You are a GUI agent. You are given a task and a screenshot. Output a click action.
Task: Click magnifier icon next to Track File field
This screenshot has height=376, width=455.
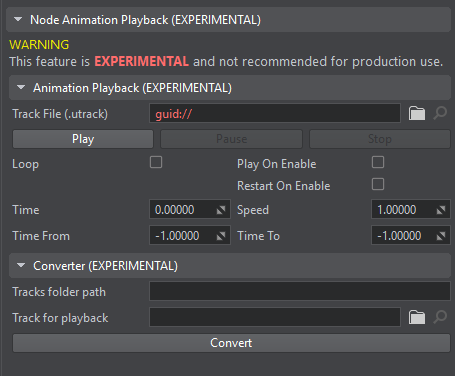pos(440,113)
